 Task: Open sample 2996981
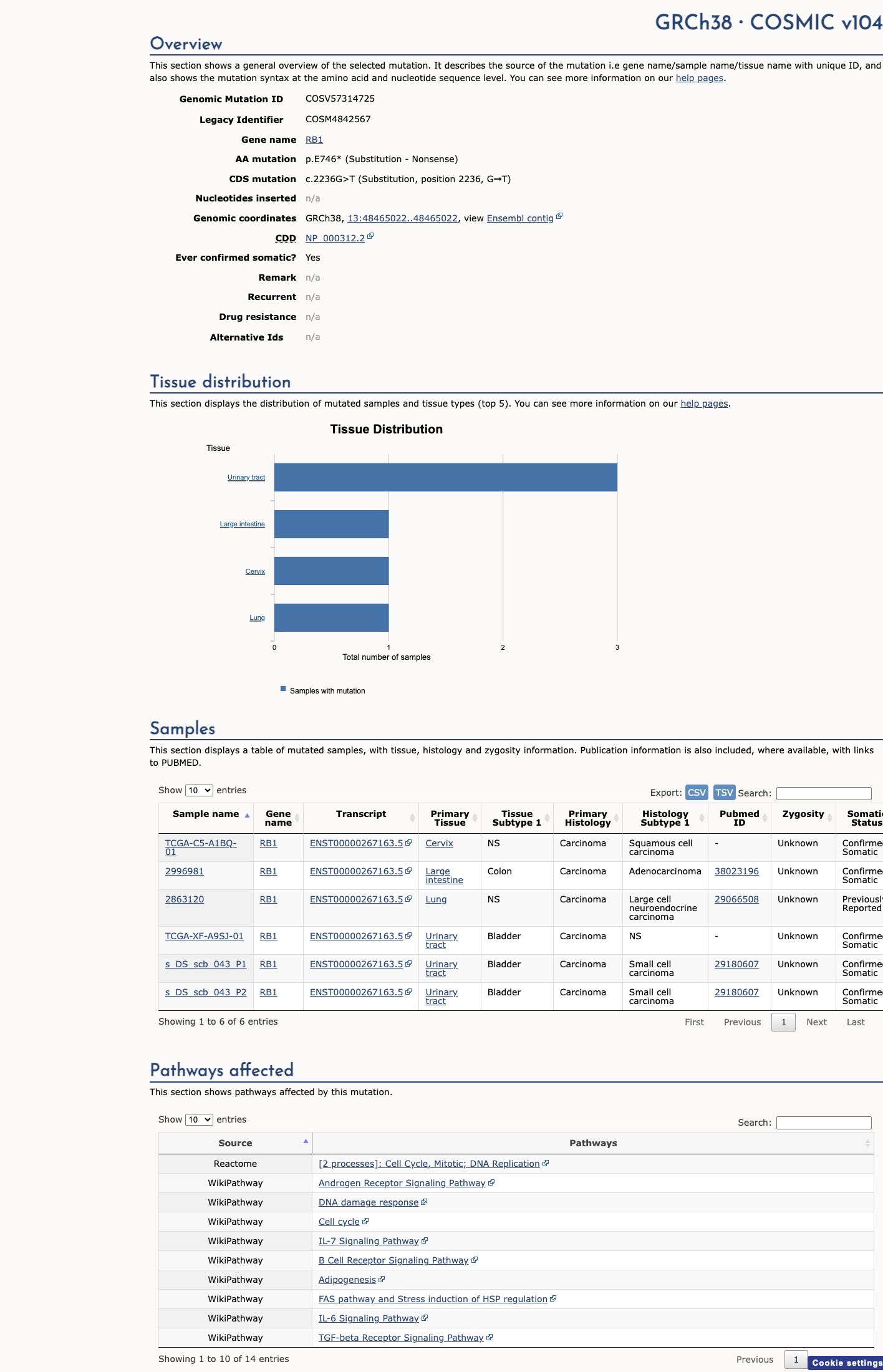[184, 871]
